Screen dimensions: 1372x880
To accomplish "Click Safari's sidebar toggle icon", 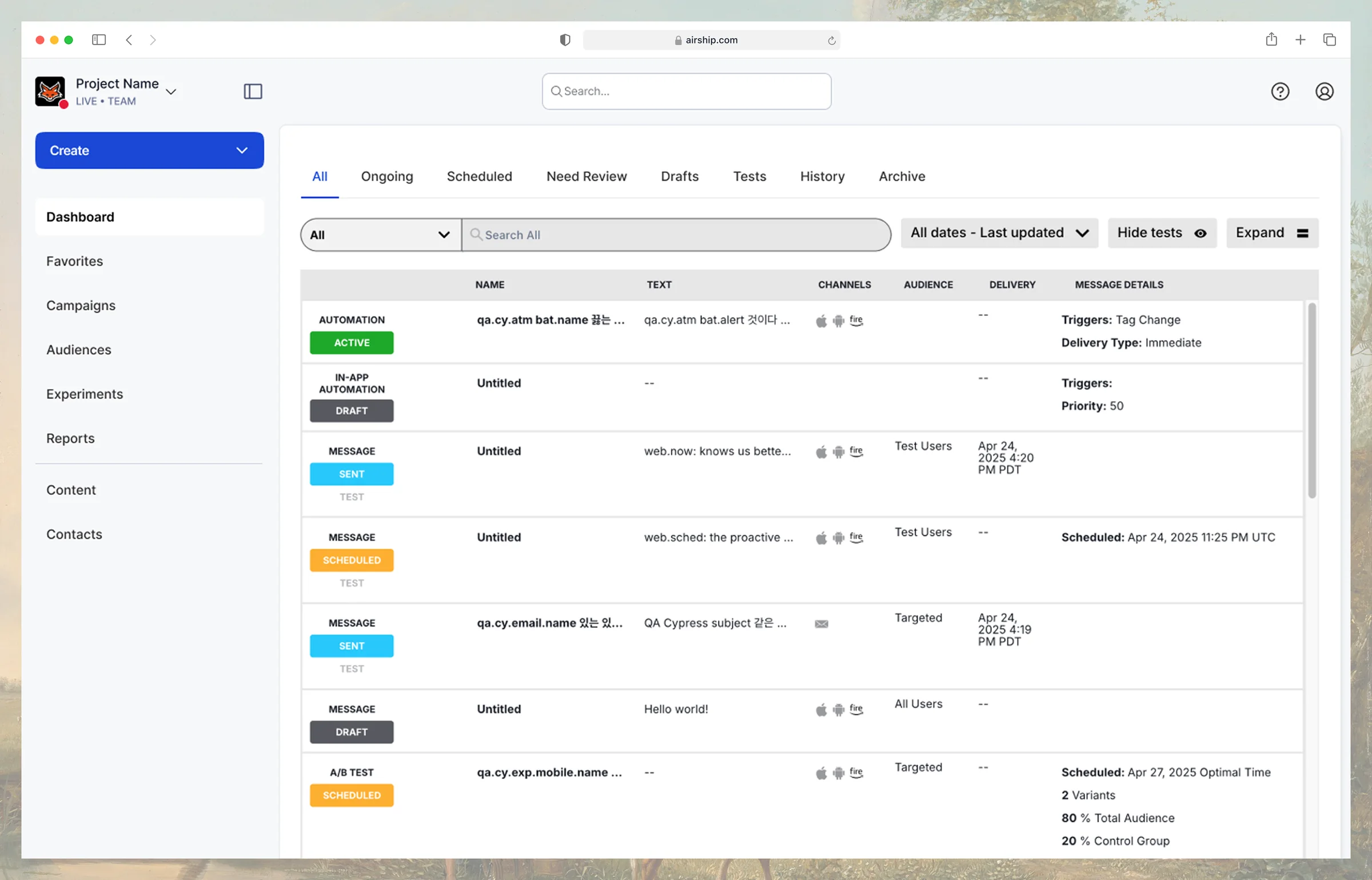I will pos(99,39).
